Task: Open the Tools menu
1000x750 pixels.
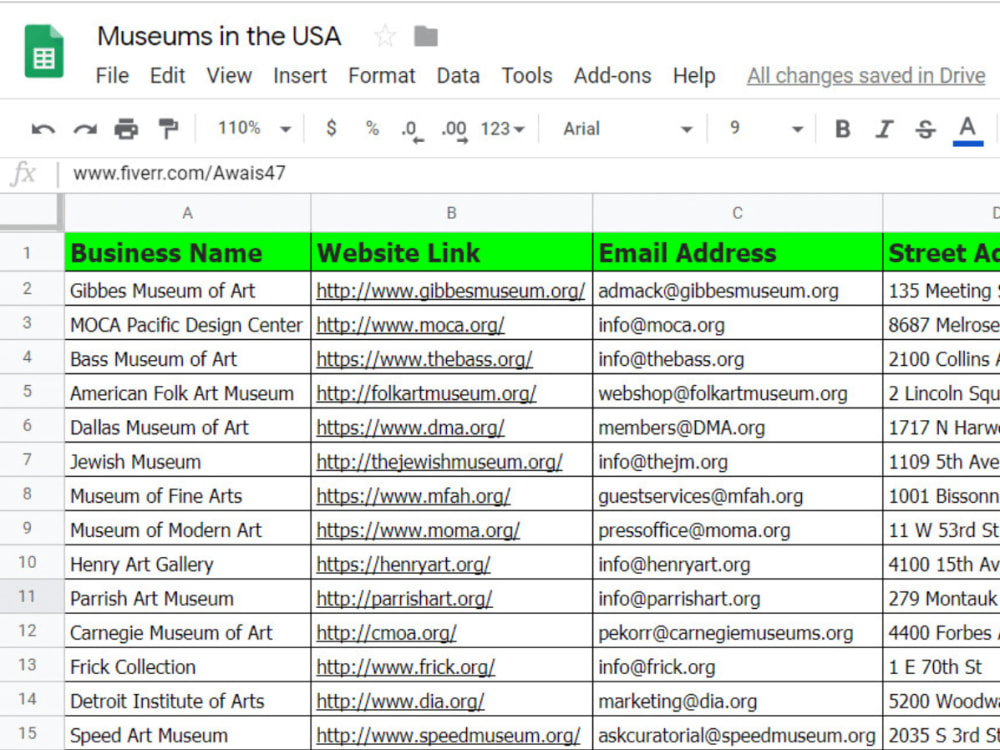Action: tap(527, 76)
